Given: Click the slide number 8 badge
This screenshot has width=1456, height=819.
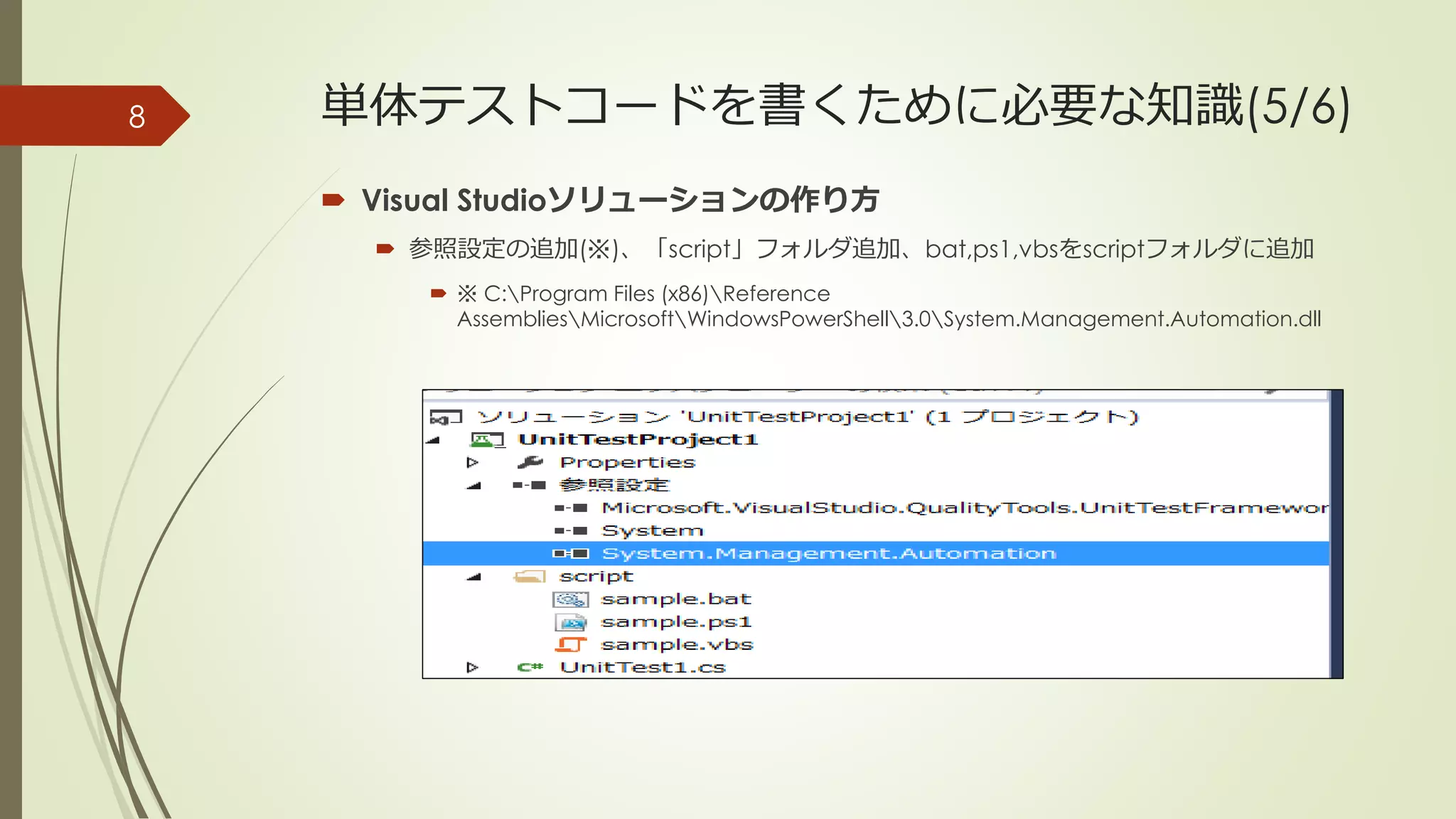Looking at the screenshot, I should point(95,116).
